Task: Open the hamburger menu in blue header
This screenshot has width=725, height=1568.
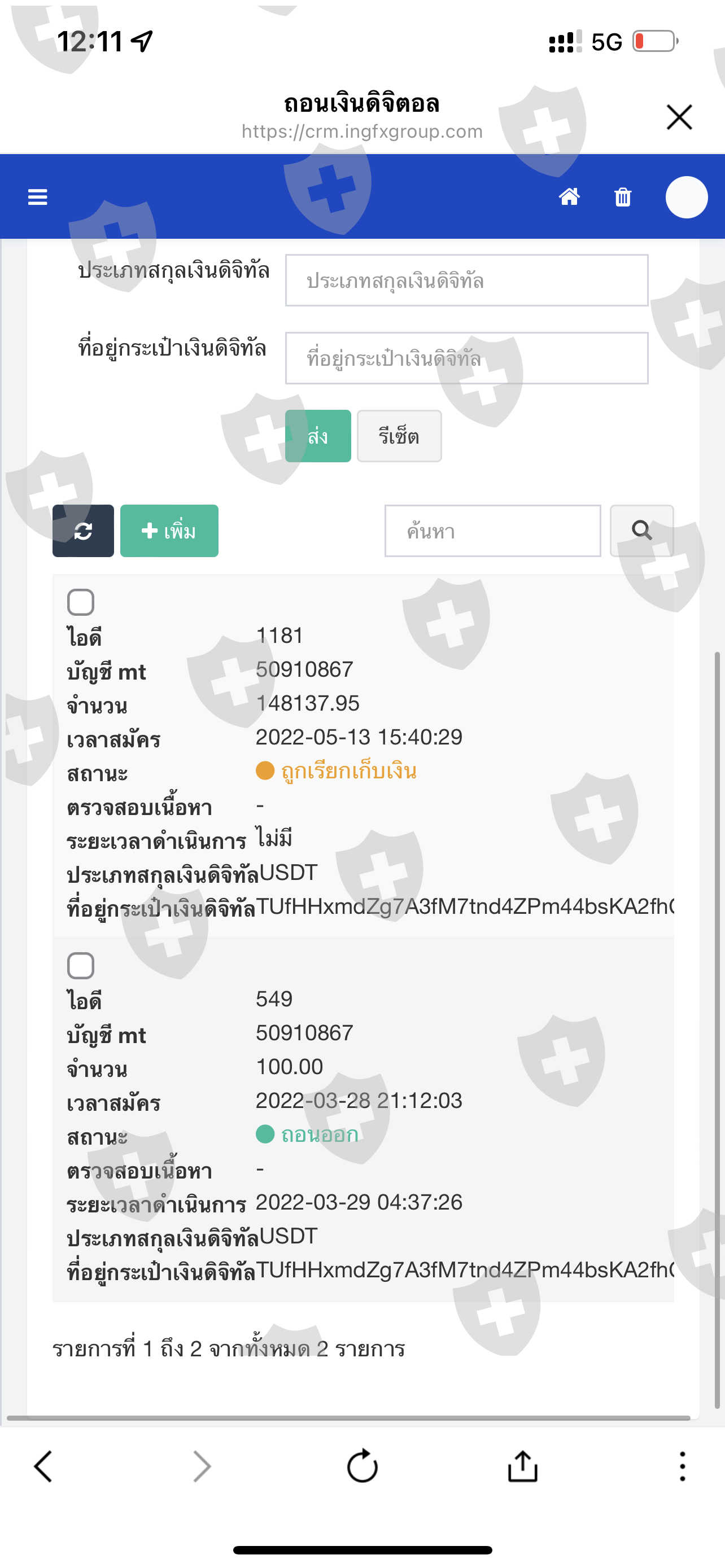Action: pyautogui.click(x=38, y=197)
